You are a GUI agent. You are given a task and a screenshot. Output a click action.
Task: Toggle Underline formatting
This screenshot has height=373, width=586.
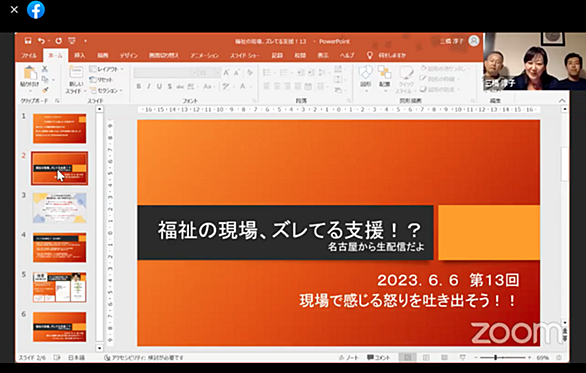point(159,87)
